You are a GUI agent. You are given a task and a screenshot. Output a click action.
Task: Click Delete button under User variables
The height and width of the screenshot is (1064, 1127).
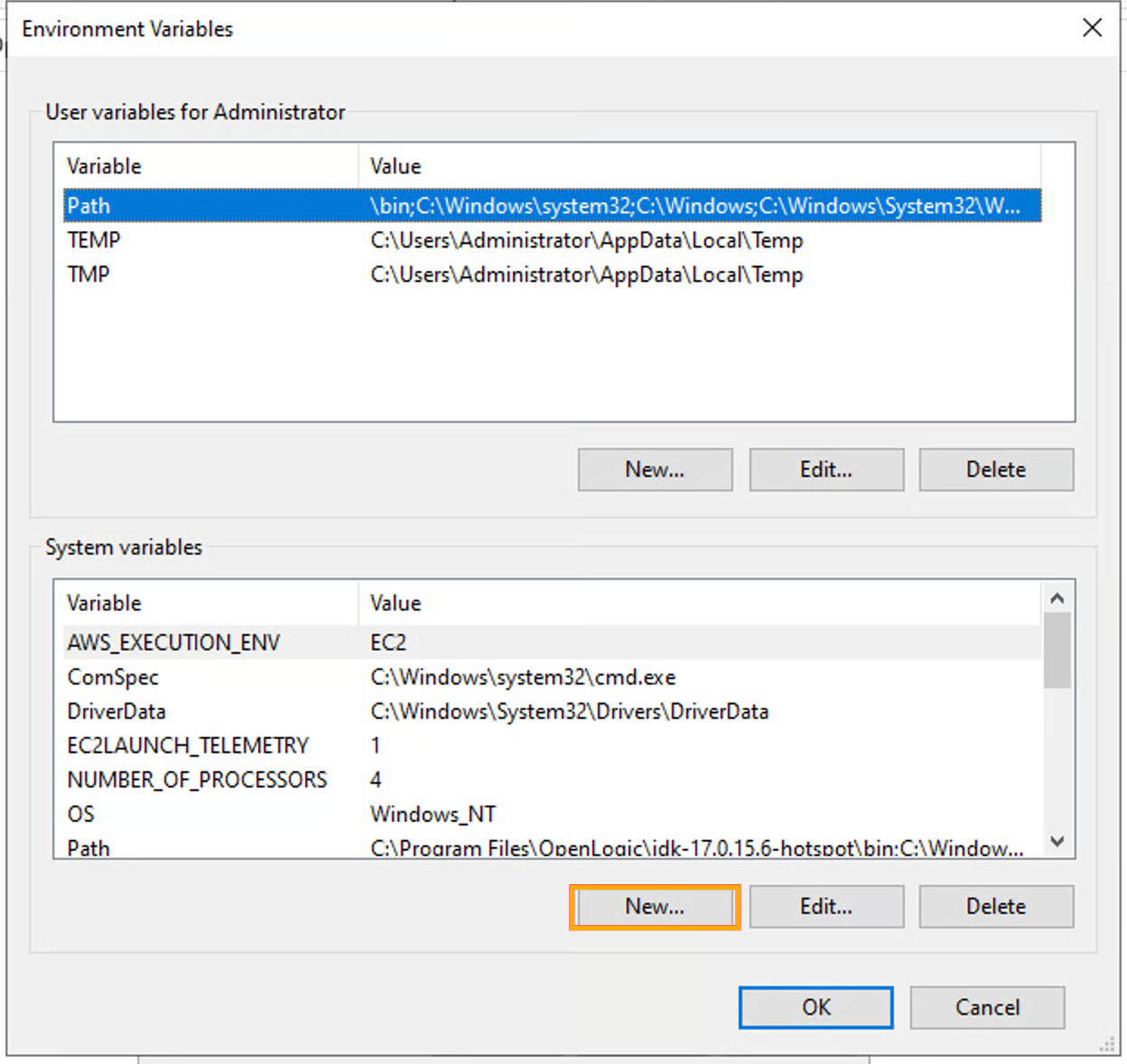tap(996, 470)
